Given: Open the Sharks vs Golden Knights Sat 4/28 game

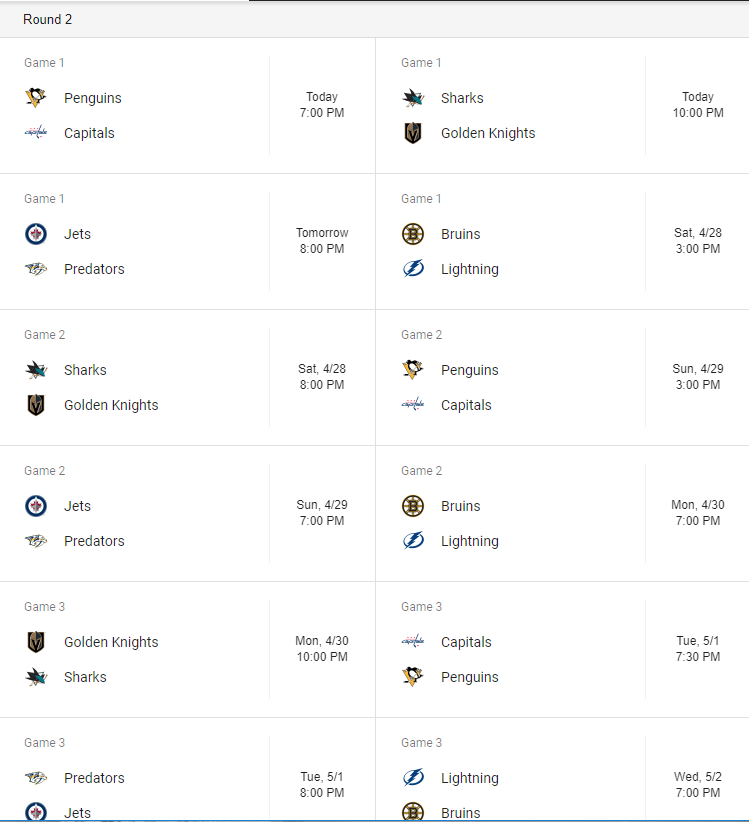Looking at the screenshot, I should point(188,377).
